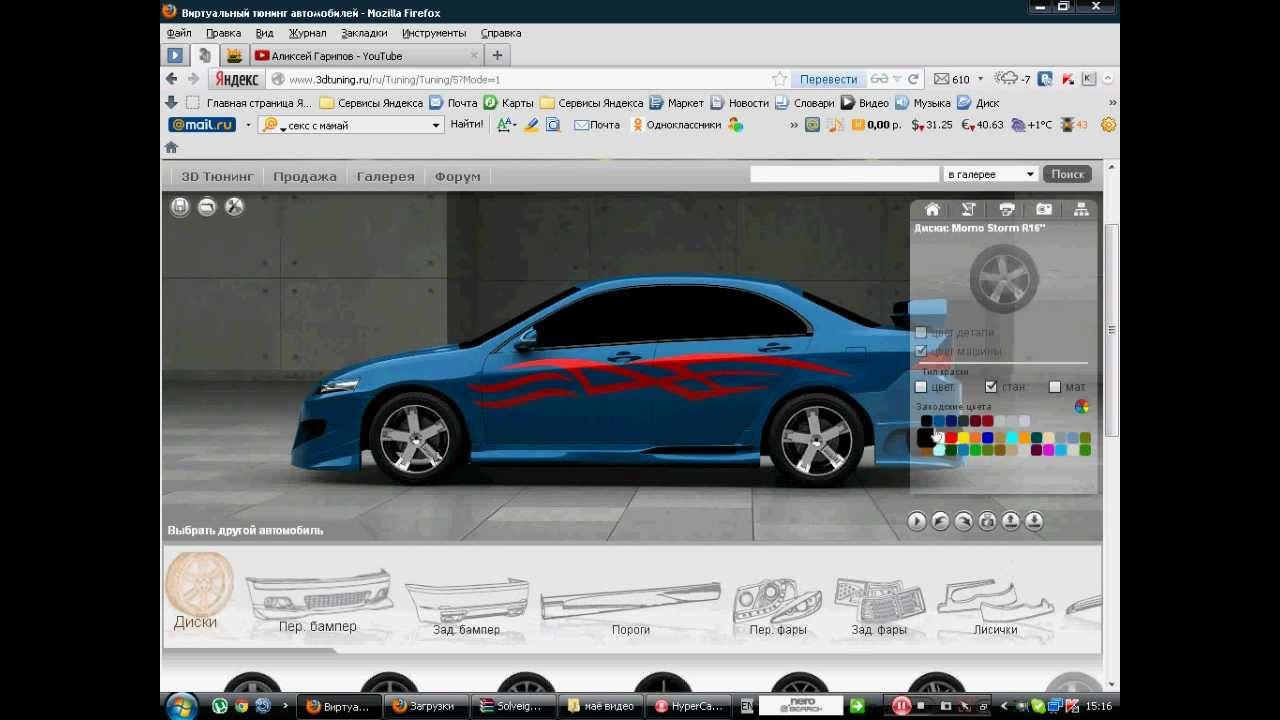The height and width of the screenshot is (720, 1280).
Task: Open the Форум site tab
Action: pyautogui.click(x=458, y=176)
